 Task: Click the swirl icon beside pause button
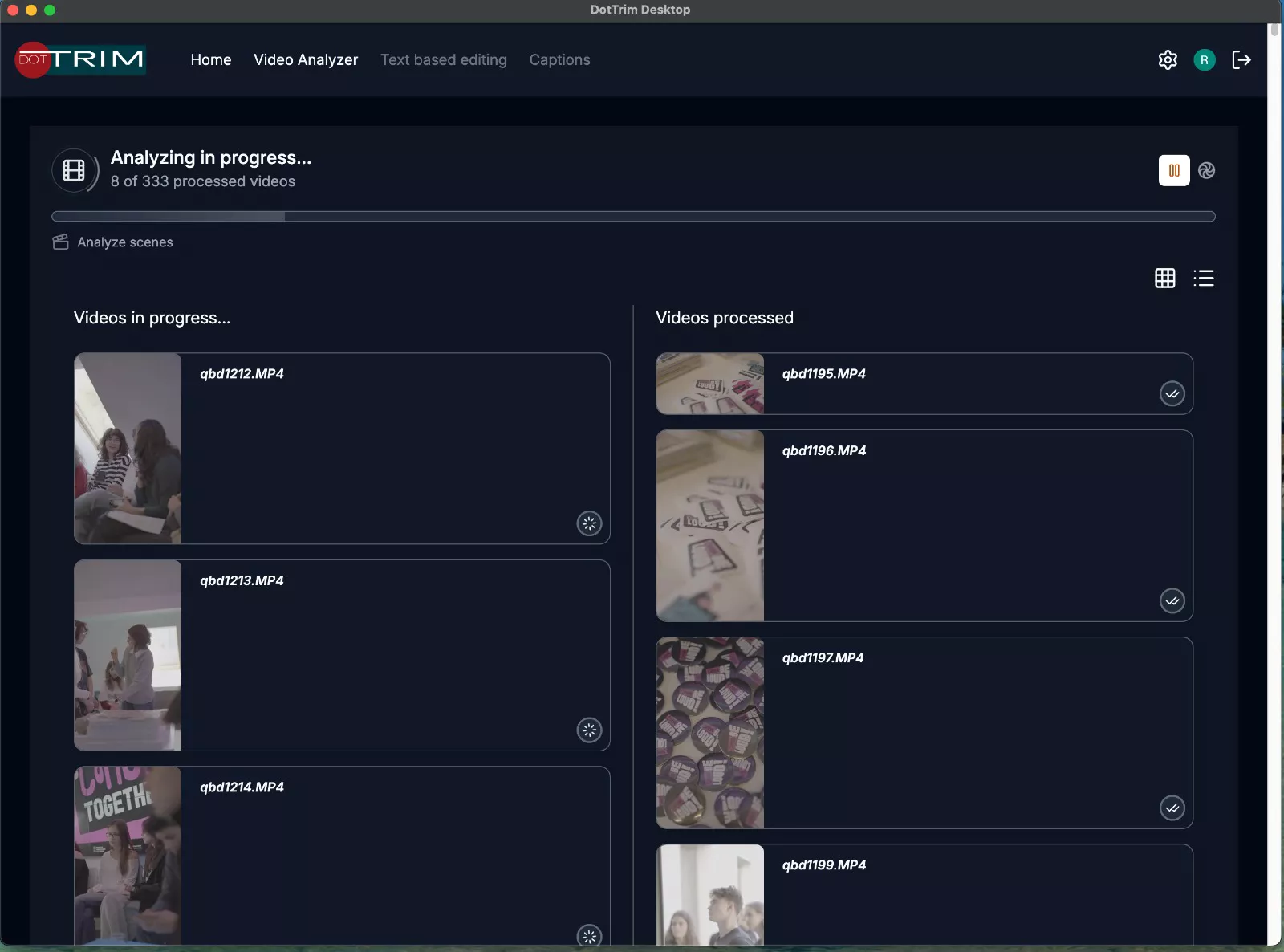[1206, 170]
